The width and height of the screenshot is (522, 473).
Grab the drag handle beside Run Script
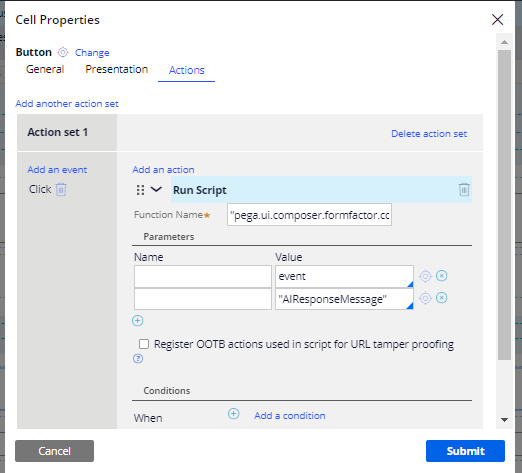coord(140,190)
